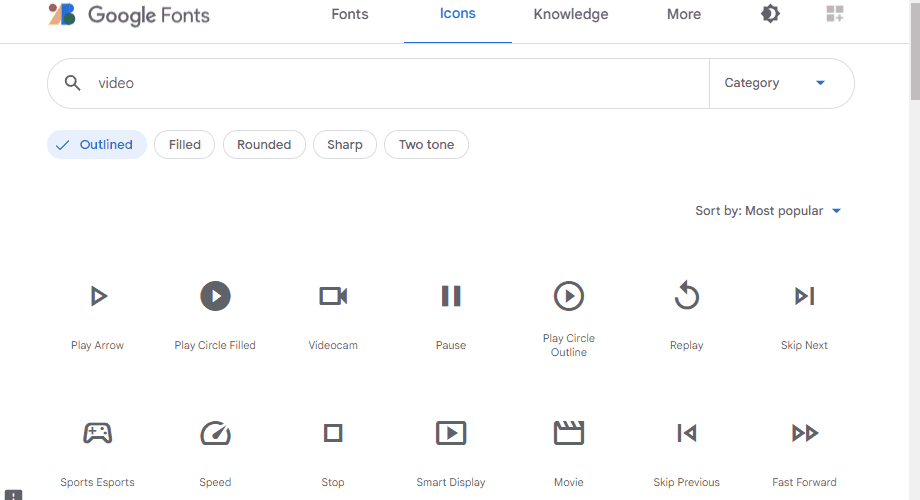The width and height of the screenshot is (920, 500).
Task: Open the Fonts tab
Action: point(350,15)
